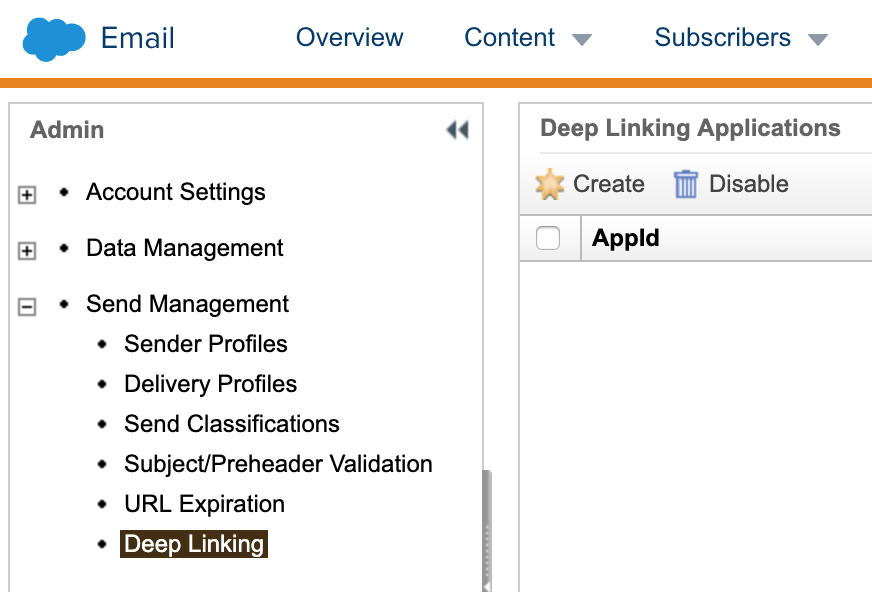Click the Disable button label
The image size is (872, 592).
click(749, 184)
